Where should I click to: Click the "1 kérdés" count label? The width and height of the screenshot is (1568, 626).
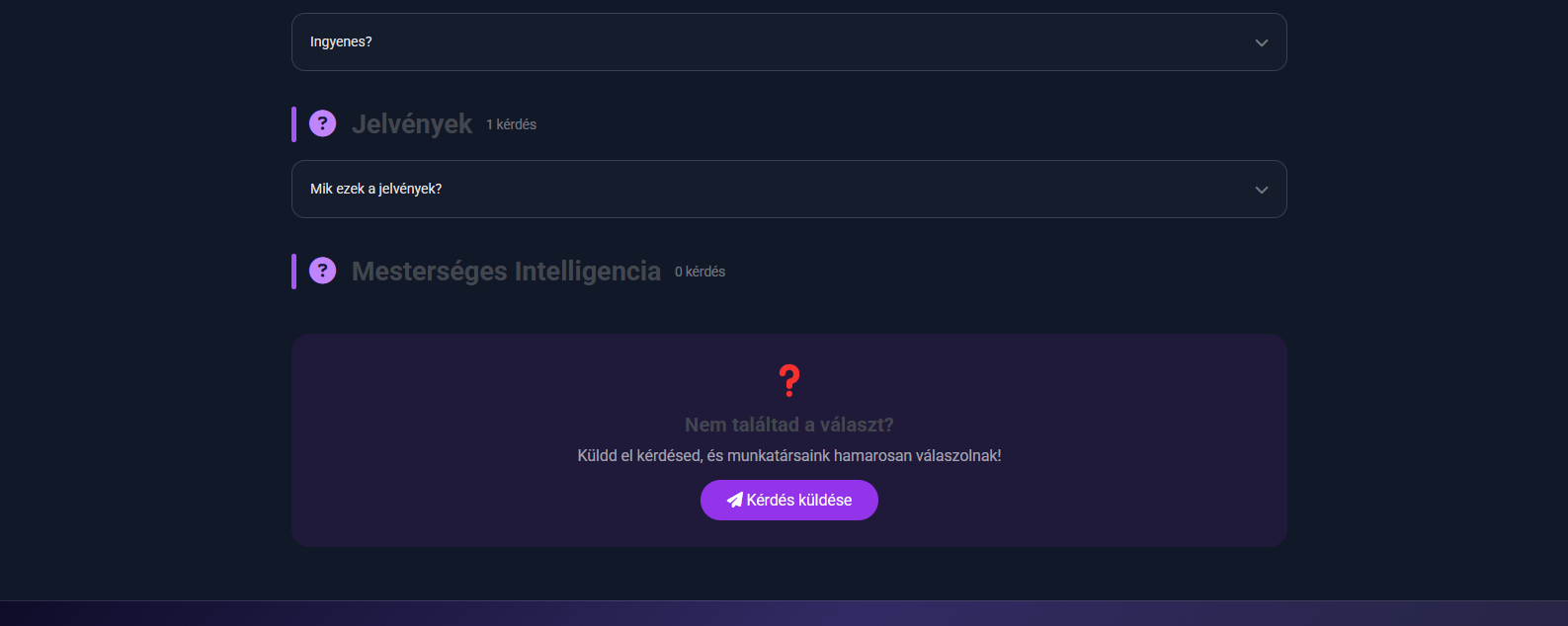[x=511, y=124]
